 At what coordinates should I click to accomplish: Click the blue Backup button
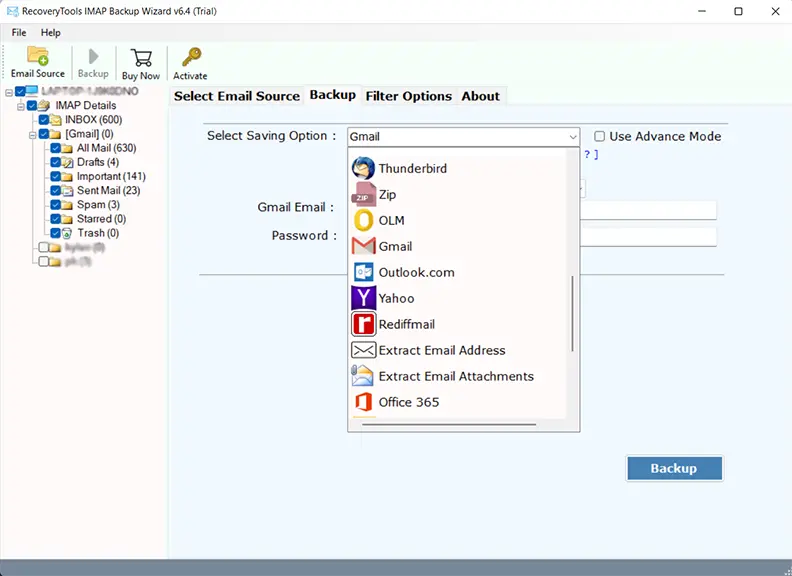point(674,468)
